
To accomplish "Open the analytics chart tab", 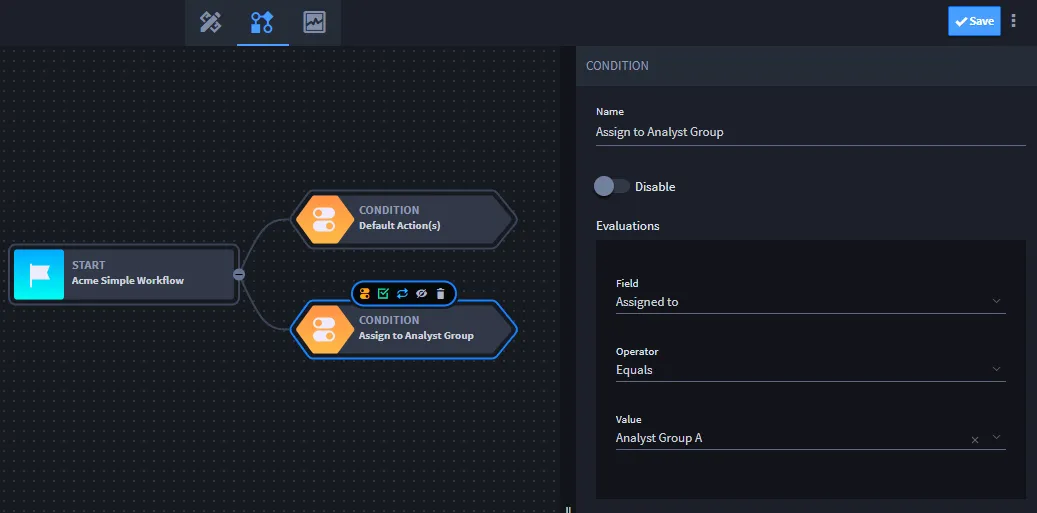I will [314, 22].
